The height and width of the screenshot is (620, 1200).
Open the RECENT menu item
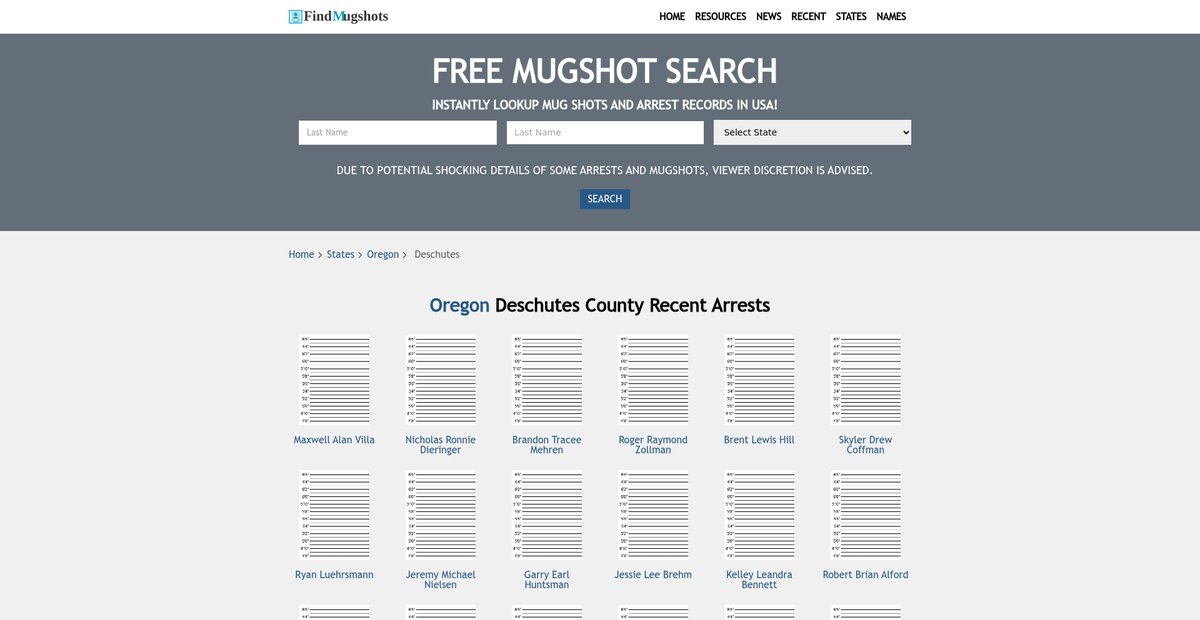coord(808,17)
